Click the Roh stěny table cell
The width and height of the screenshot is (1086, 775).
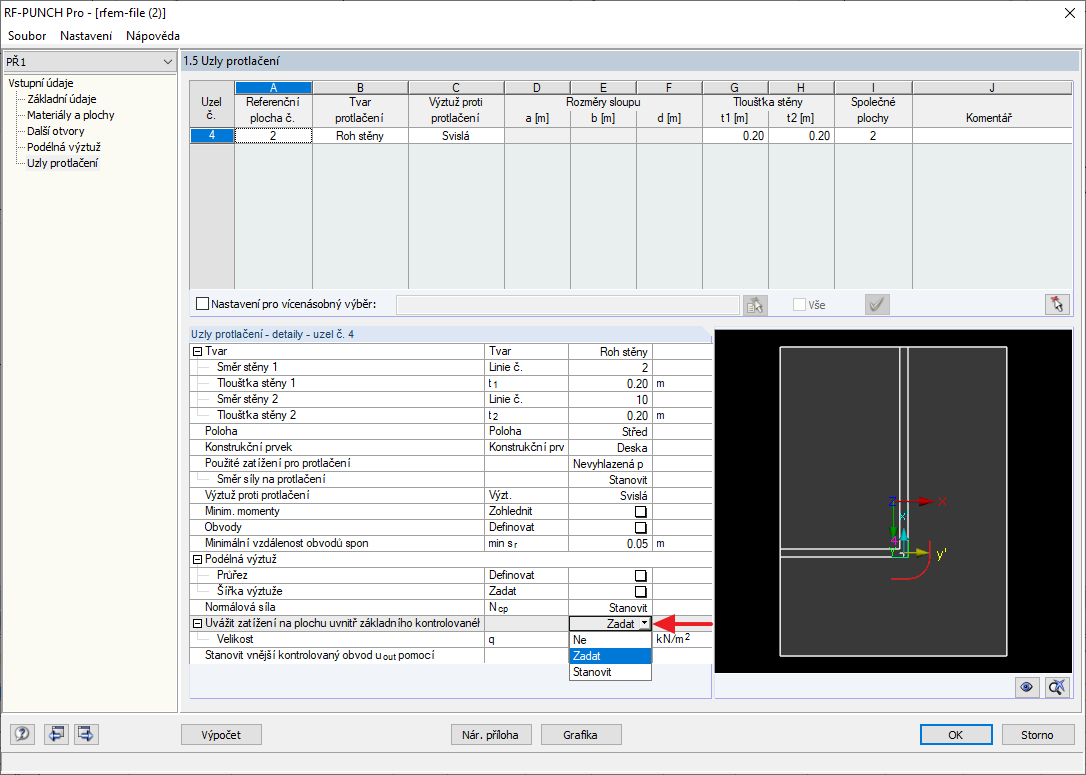pos(360,136)
